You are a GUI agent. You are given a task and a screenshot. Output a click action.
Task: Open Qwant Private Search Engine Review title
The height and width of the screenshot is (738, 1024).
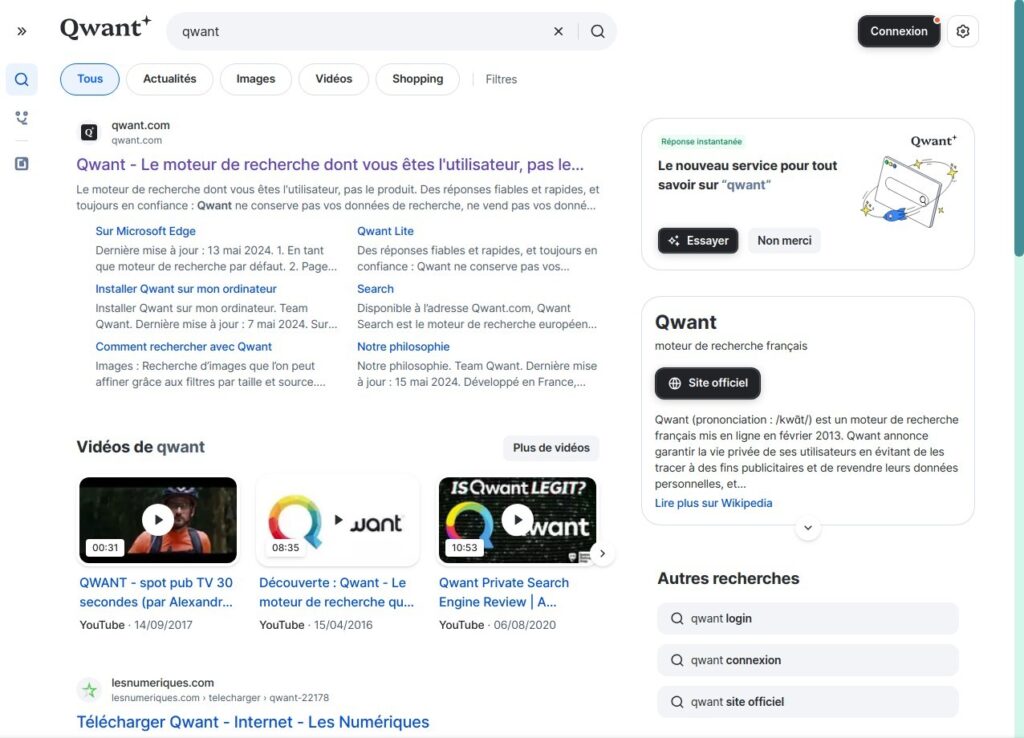[x=504, y=592]
